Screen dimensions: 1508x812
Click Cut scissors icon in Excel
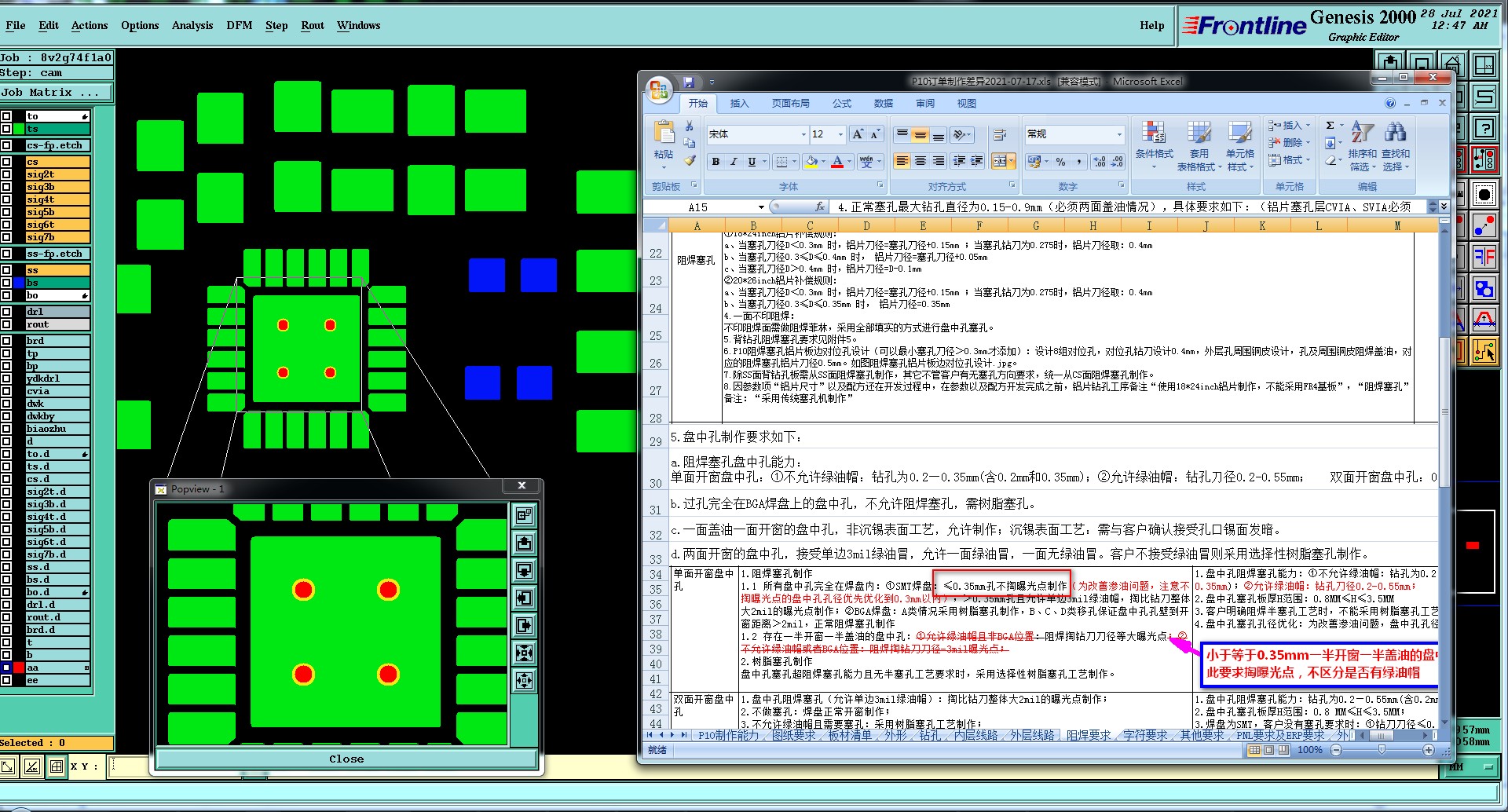pyautogui.click(x=689, y=126)
